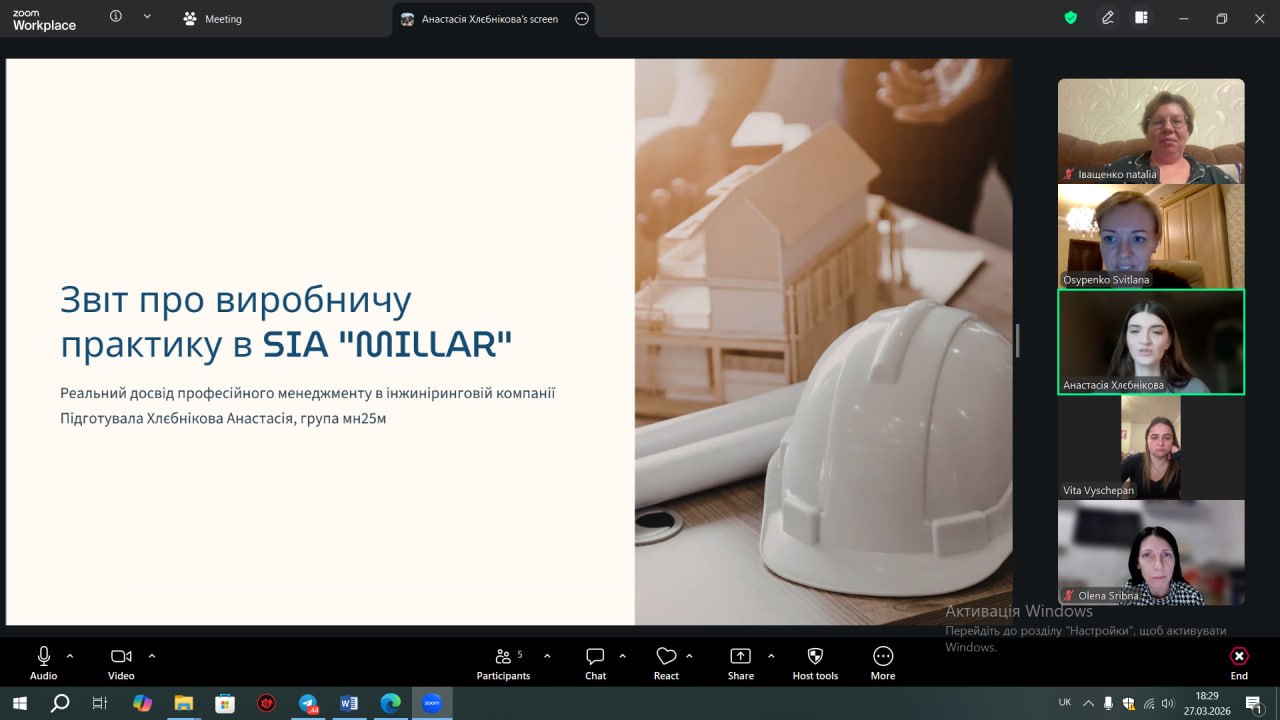Switch to the Meeting tab
The height and width of the screenshot is (720, 1280).
tap(212, 19)
